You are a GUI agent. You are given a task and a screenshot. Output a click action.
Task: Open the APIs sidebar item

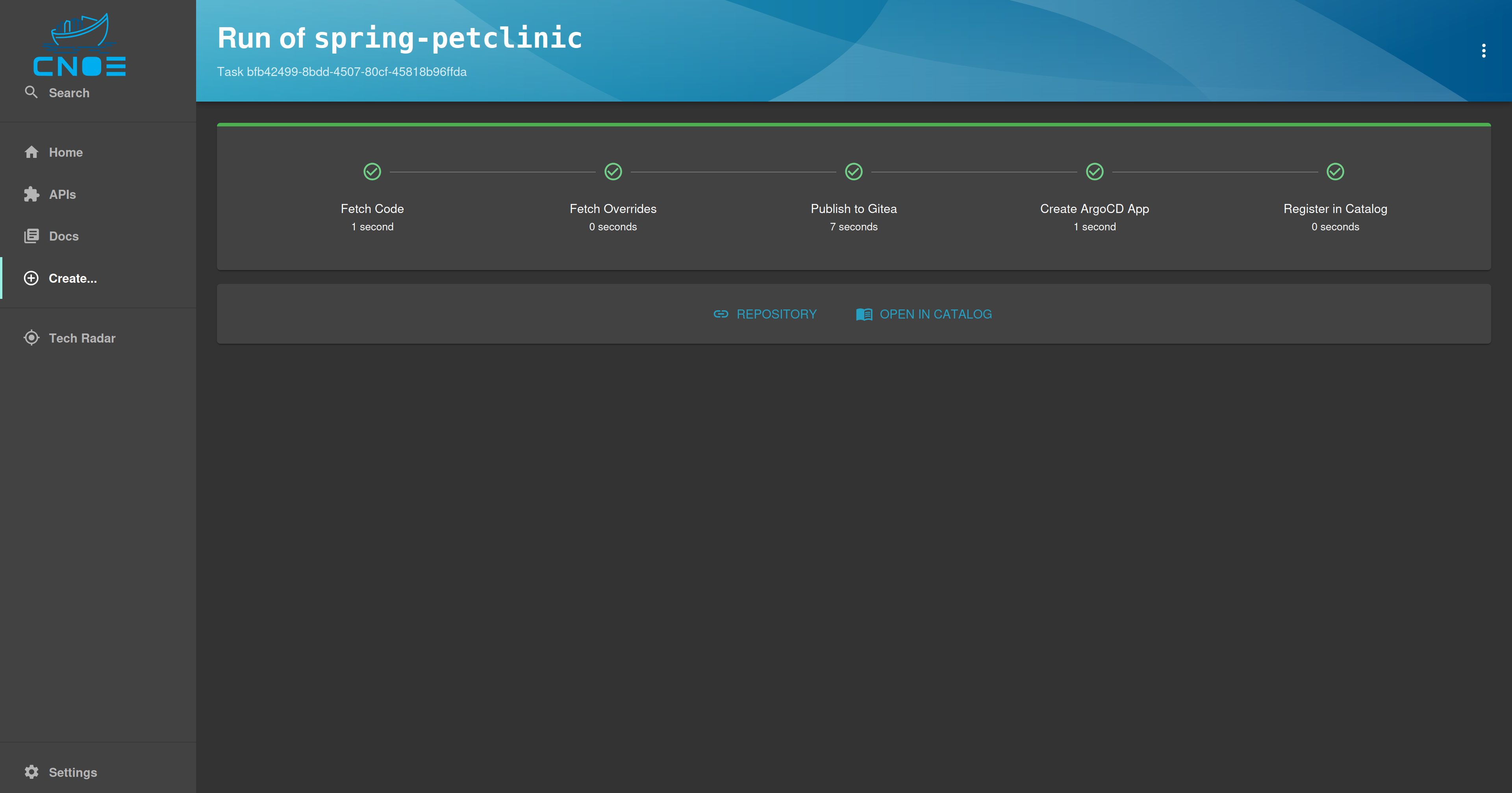click(x=98, y=194)
